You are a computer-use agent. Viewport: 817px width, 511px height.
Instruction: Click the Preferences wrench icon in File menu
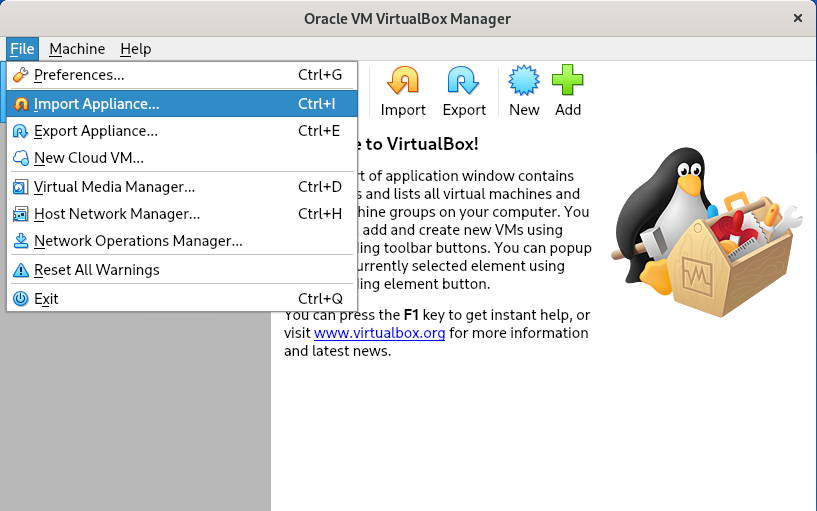[20, 75]
